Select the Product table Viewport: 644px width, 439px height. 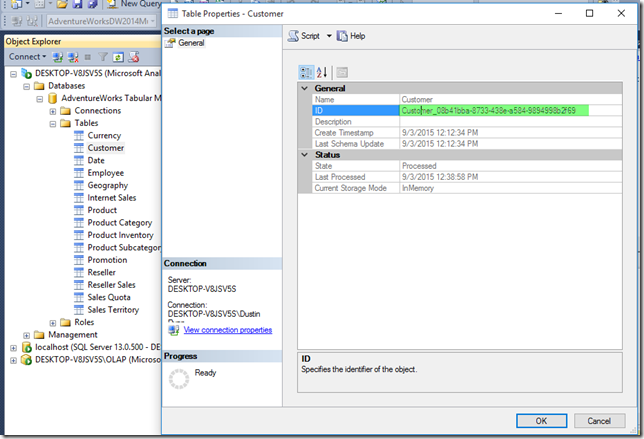coord(102,210)
